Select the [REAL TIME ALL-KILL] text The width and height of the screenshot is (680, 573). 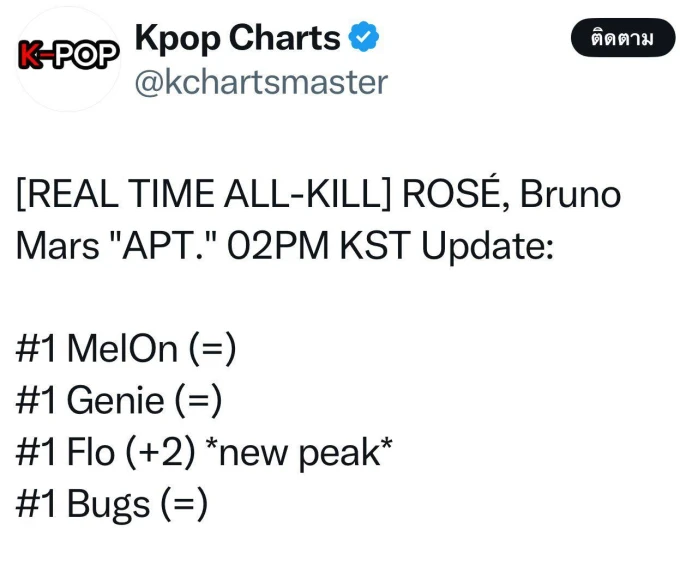point(203,193)
